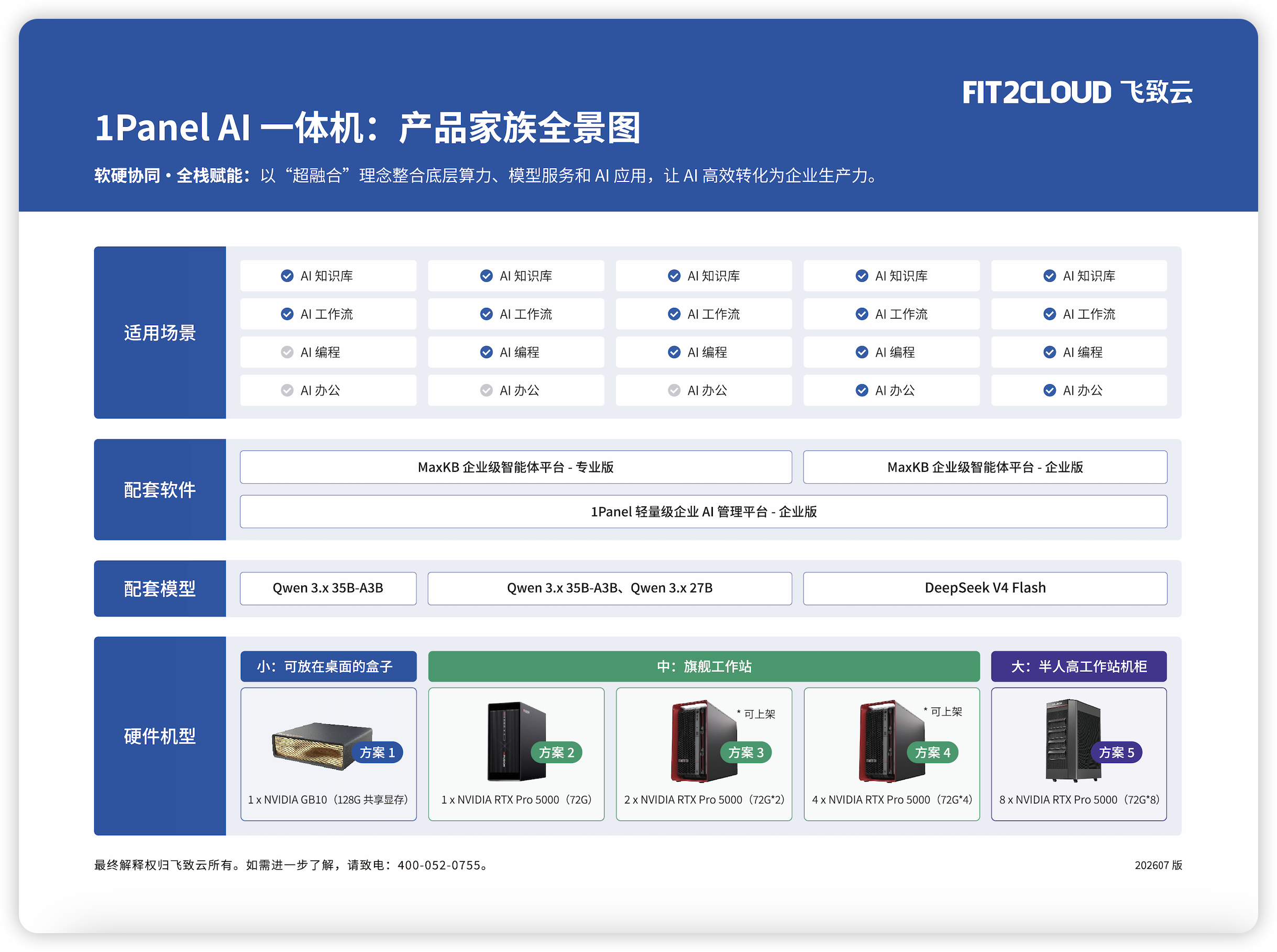Click the AI 编程 text in the third scenario column
Image resolution: width=1277 pixels, height=952 pixels.
(708, 352)
